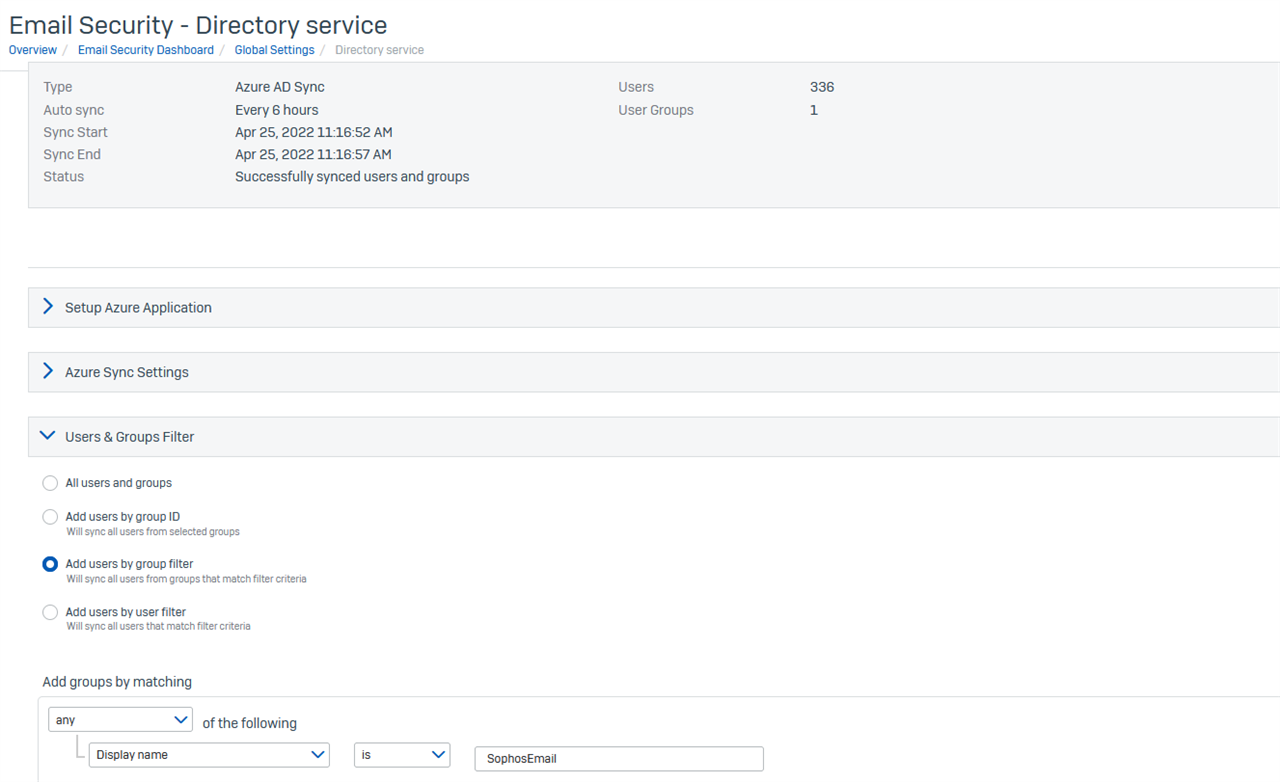This screenshot has width=1280, height=782.
Task: Click the SophosEmail filter value field
Action: pos(619,759)
